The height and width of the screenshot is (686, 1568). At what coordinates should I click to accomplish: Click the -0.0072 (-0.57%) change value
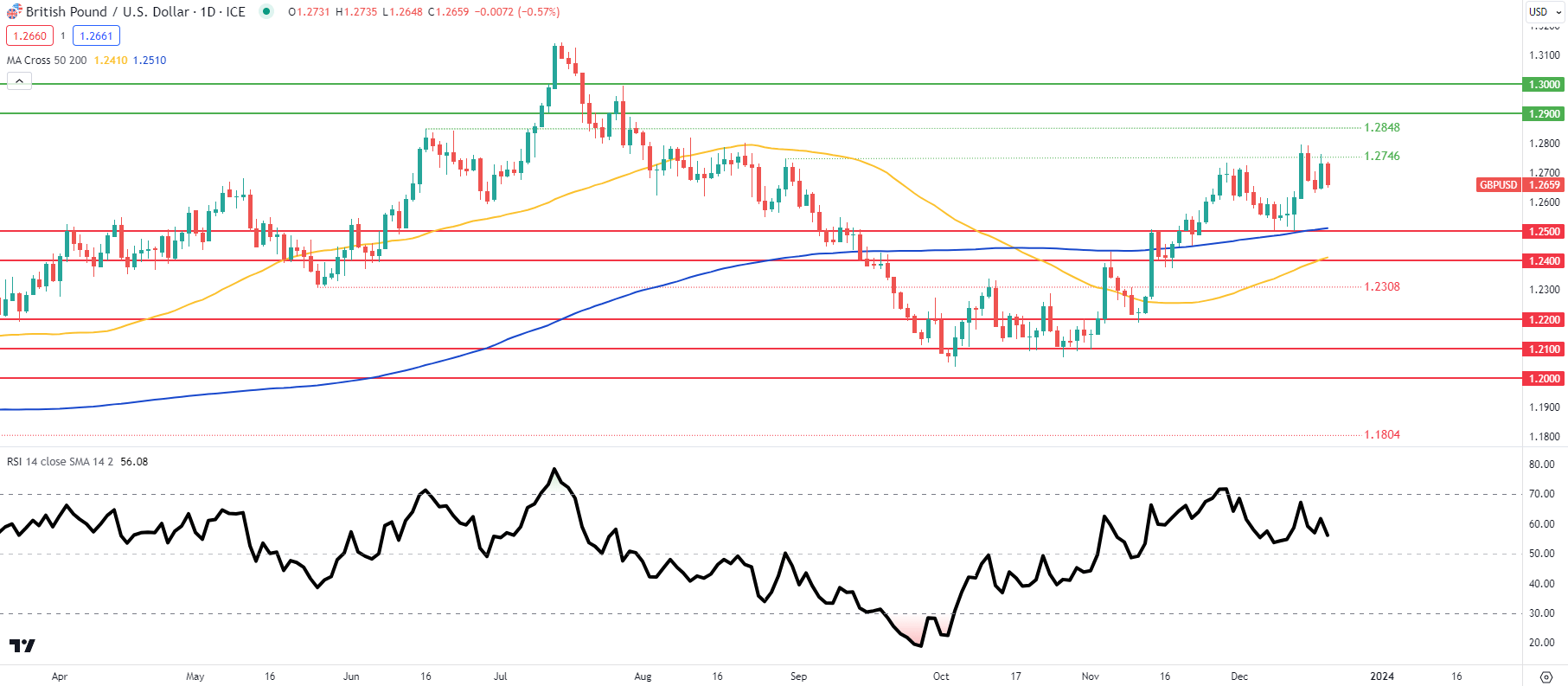(517, 12)
